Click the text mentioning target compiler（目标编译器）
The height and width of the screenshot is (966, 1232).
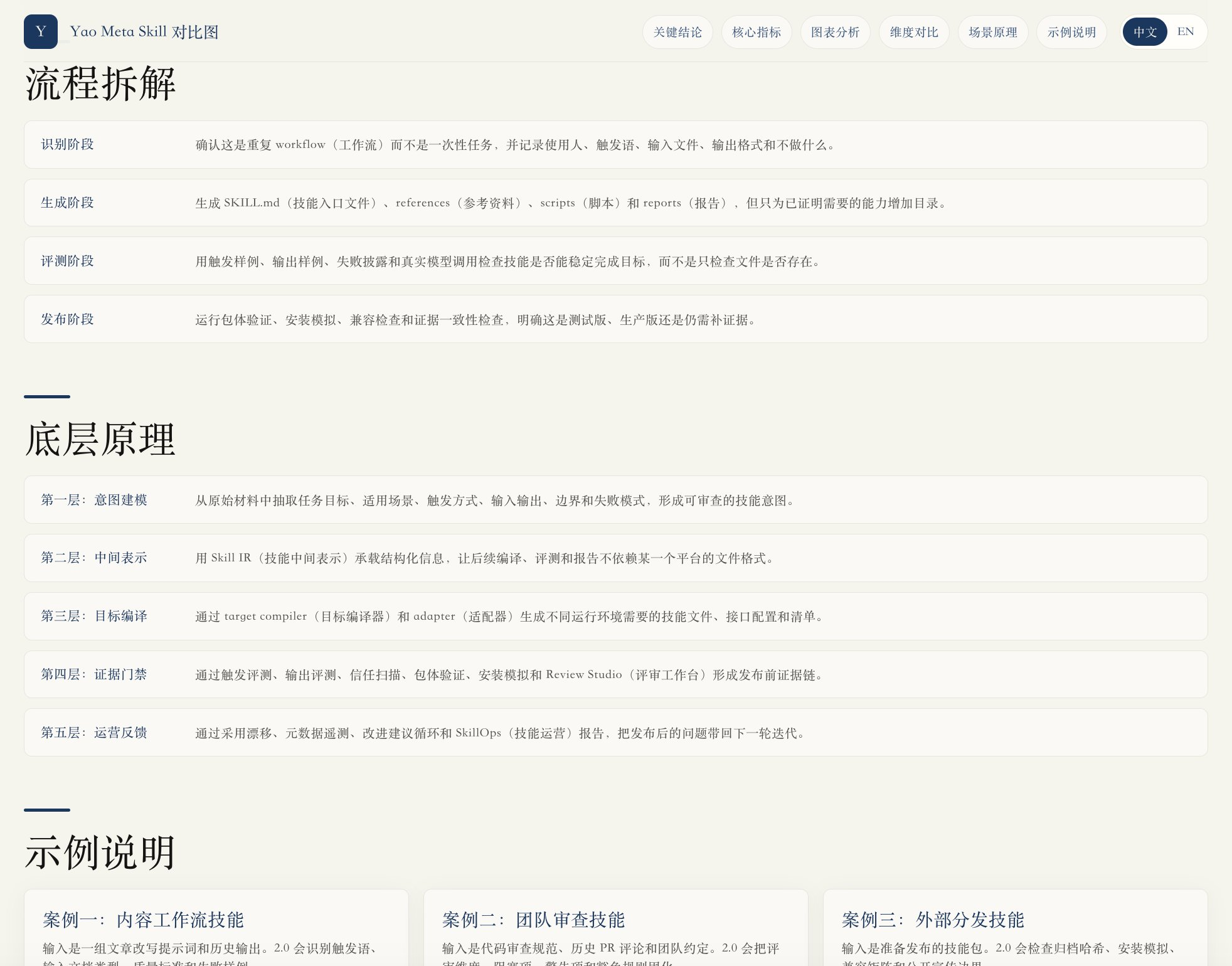511,617
